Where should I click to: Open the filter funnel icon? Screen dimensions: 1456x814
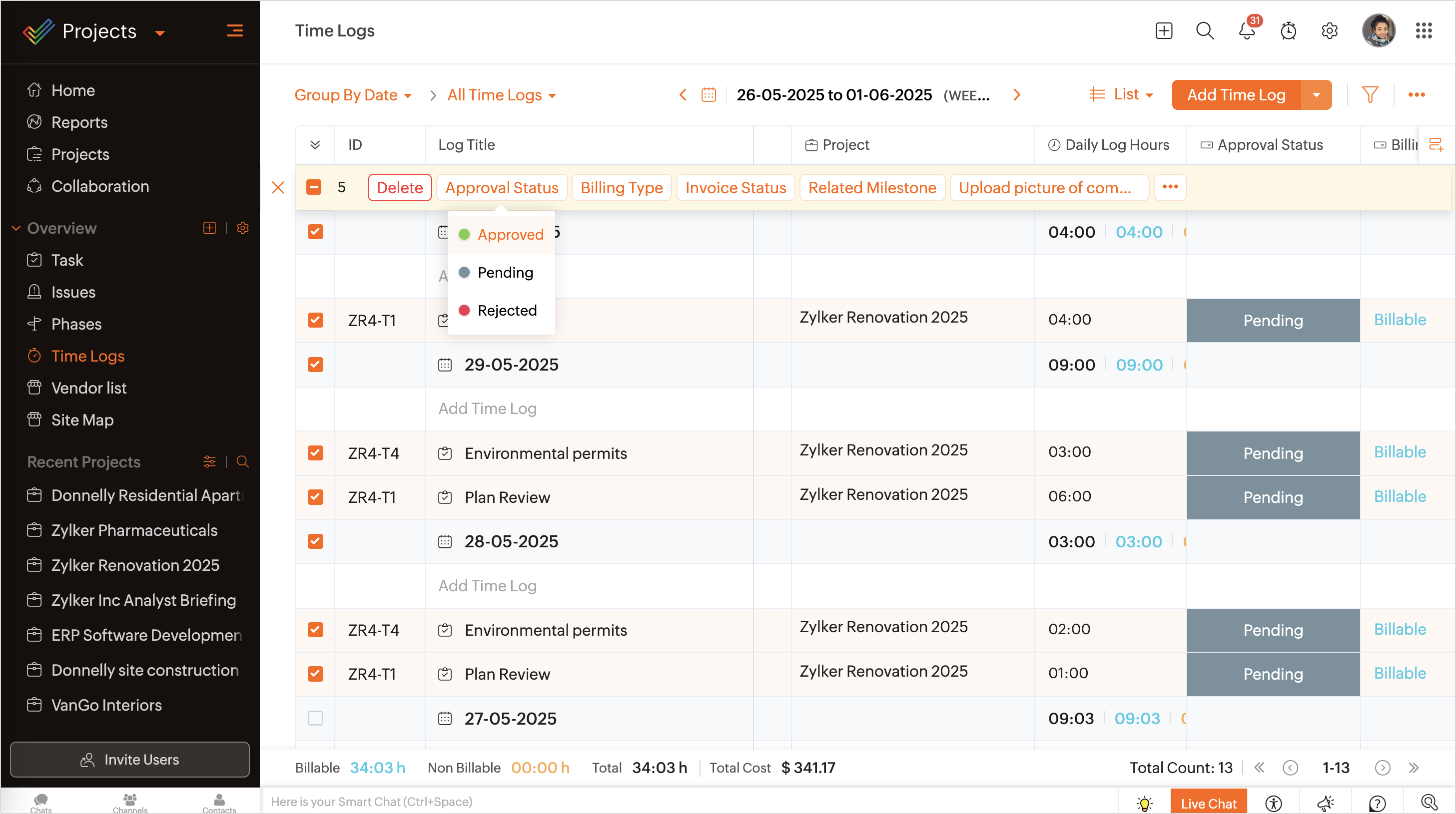1370,95
